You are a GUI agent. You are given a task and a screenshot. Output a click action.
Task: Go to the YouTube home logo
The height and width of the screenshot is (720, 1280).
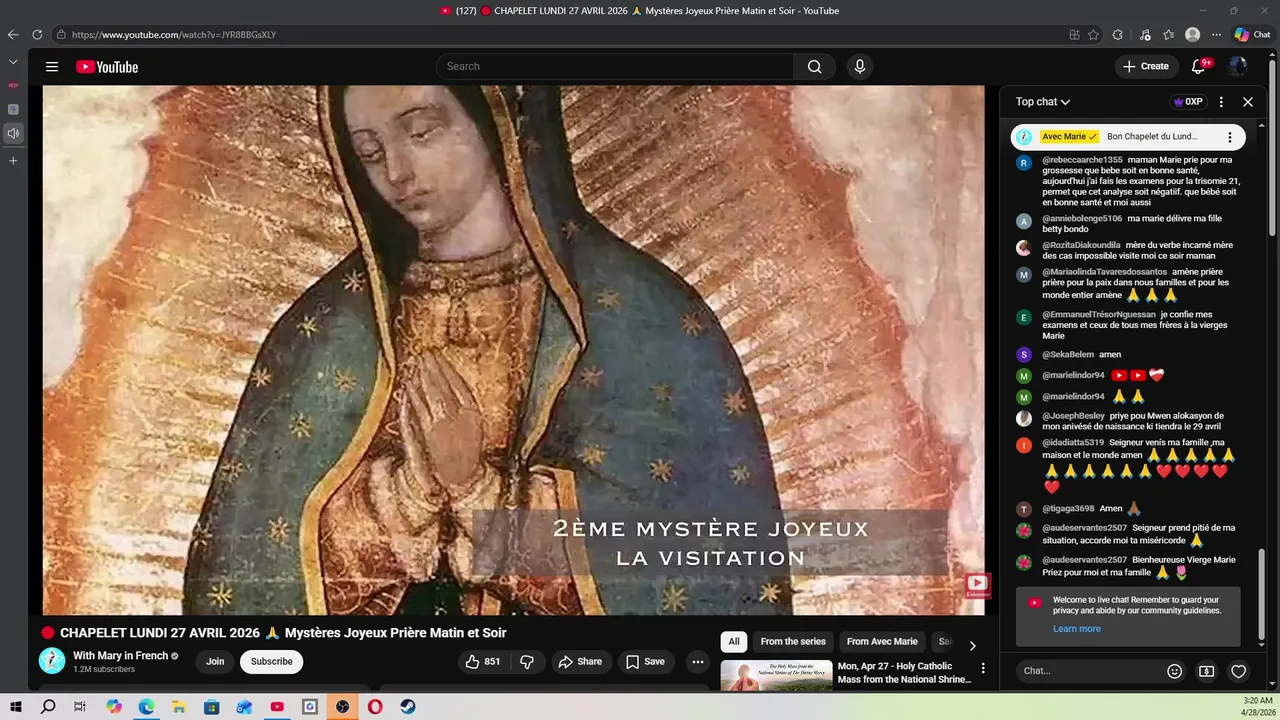click(107, 67)
